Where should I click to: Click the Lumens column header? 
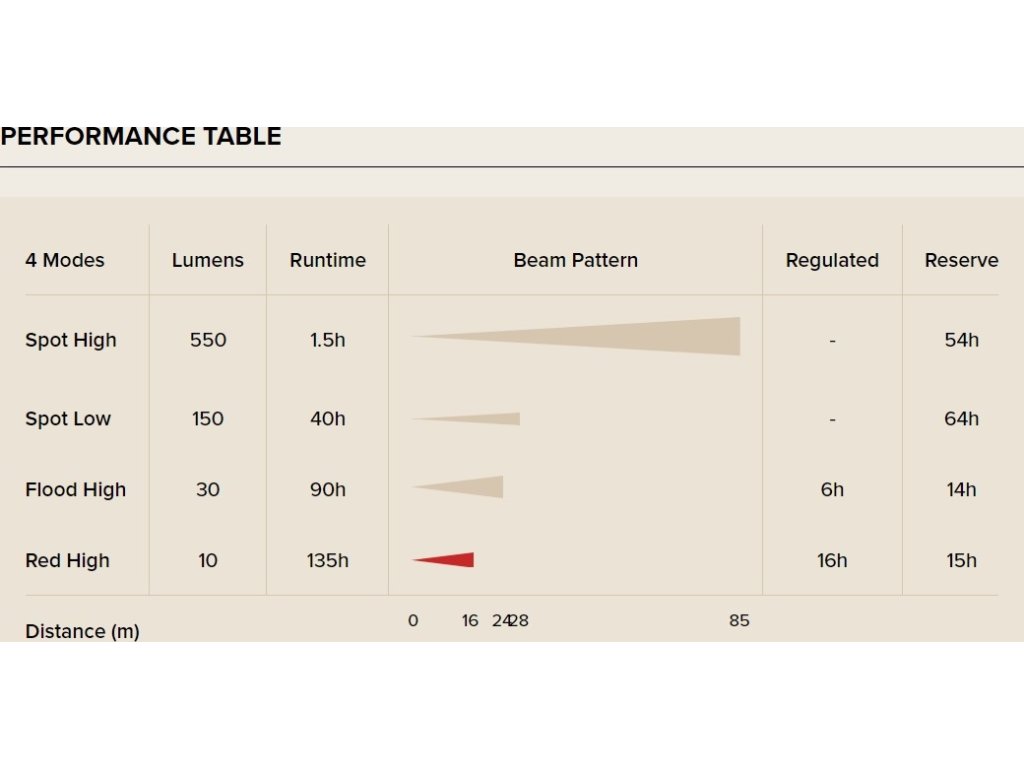pyautogui.click(x=208, y=260)
